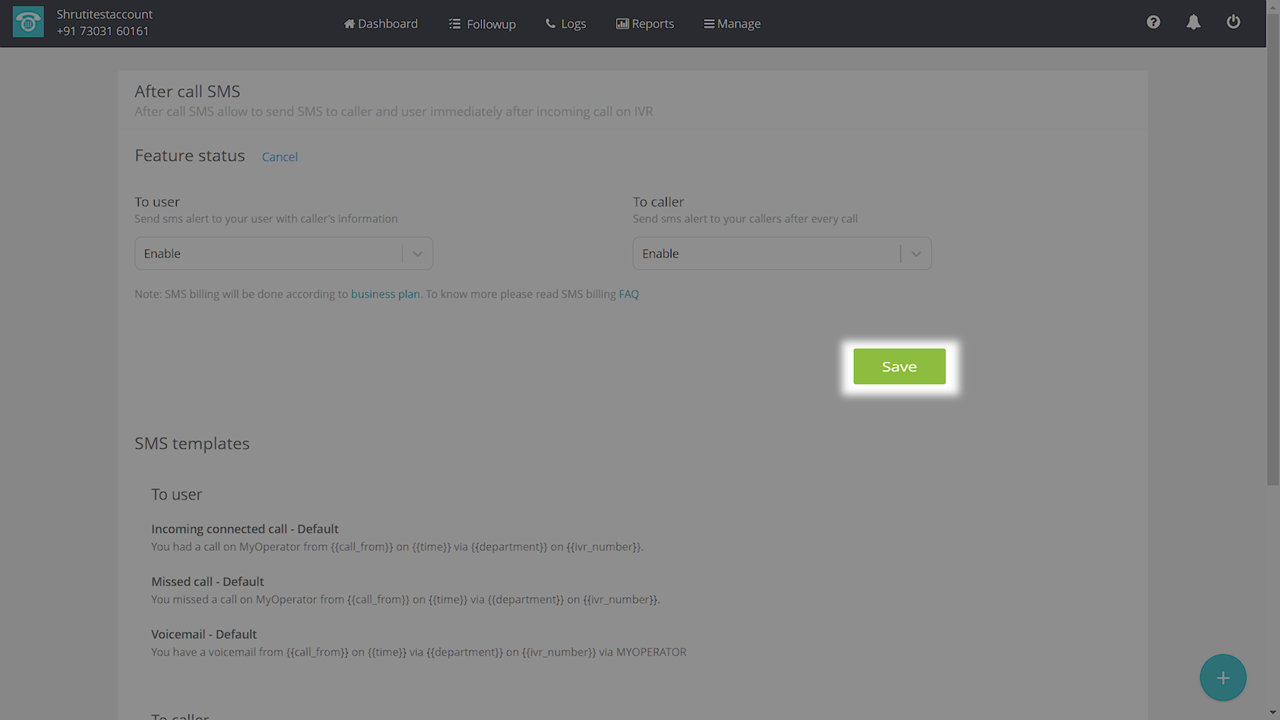Click the MyOperator phone logo icon
Image resolution: width=1280 pixels, height=720 pixels.
28,23
